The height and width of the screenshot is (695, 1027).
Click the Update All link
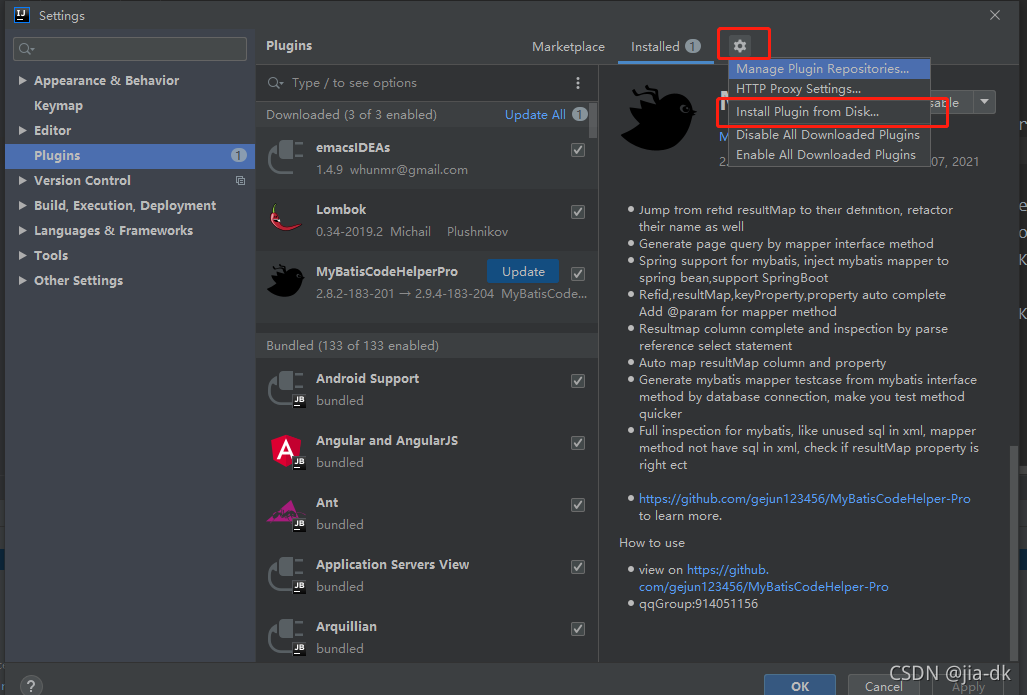click(535, 115)
